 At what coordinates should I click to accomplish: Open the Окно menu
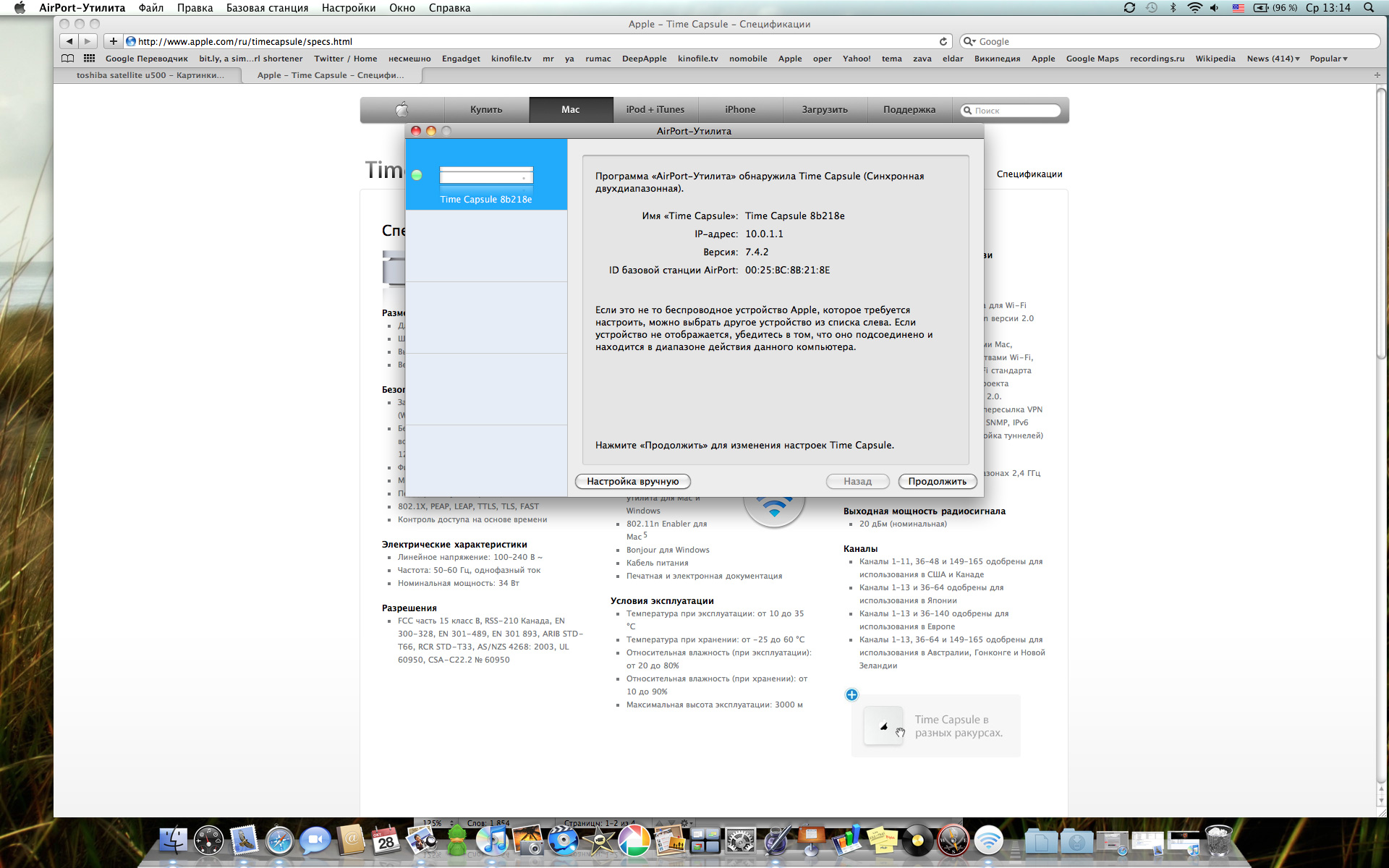[402, 7]
